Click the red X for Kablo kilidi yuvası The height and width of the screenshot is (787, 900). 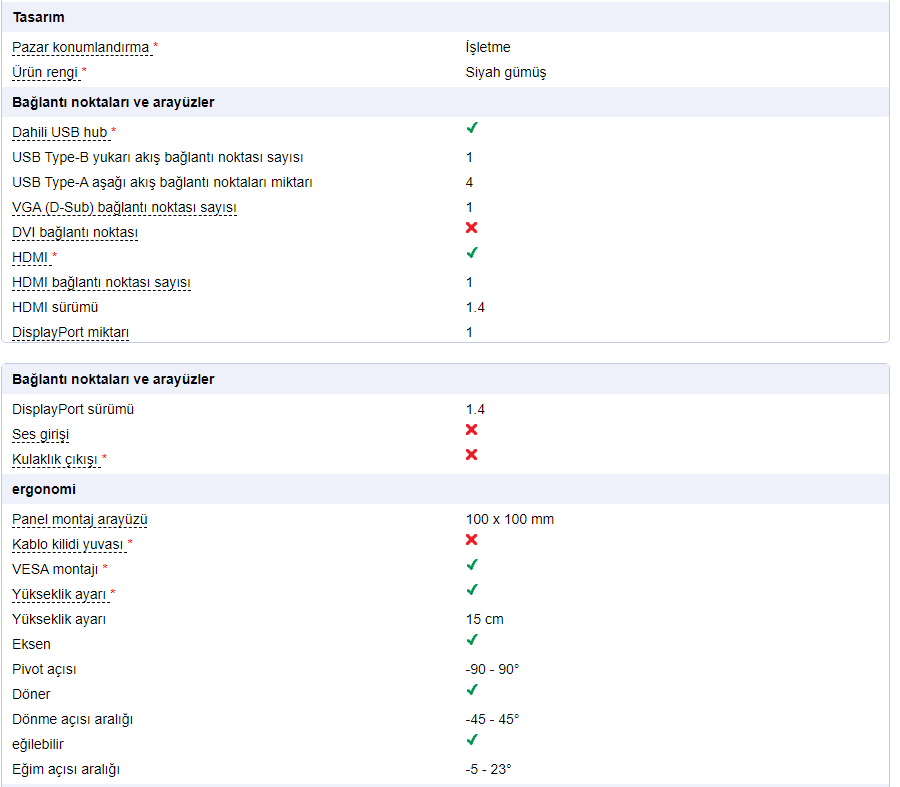click(472, 541)
